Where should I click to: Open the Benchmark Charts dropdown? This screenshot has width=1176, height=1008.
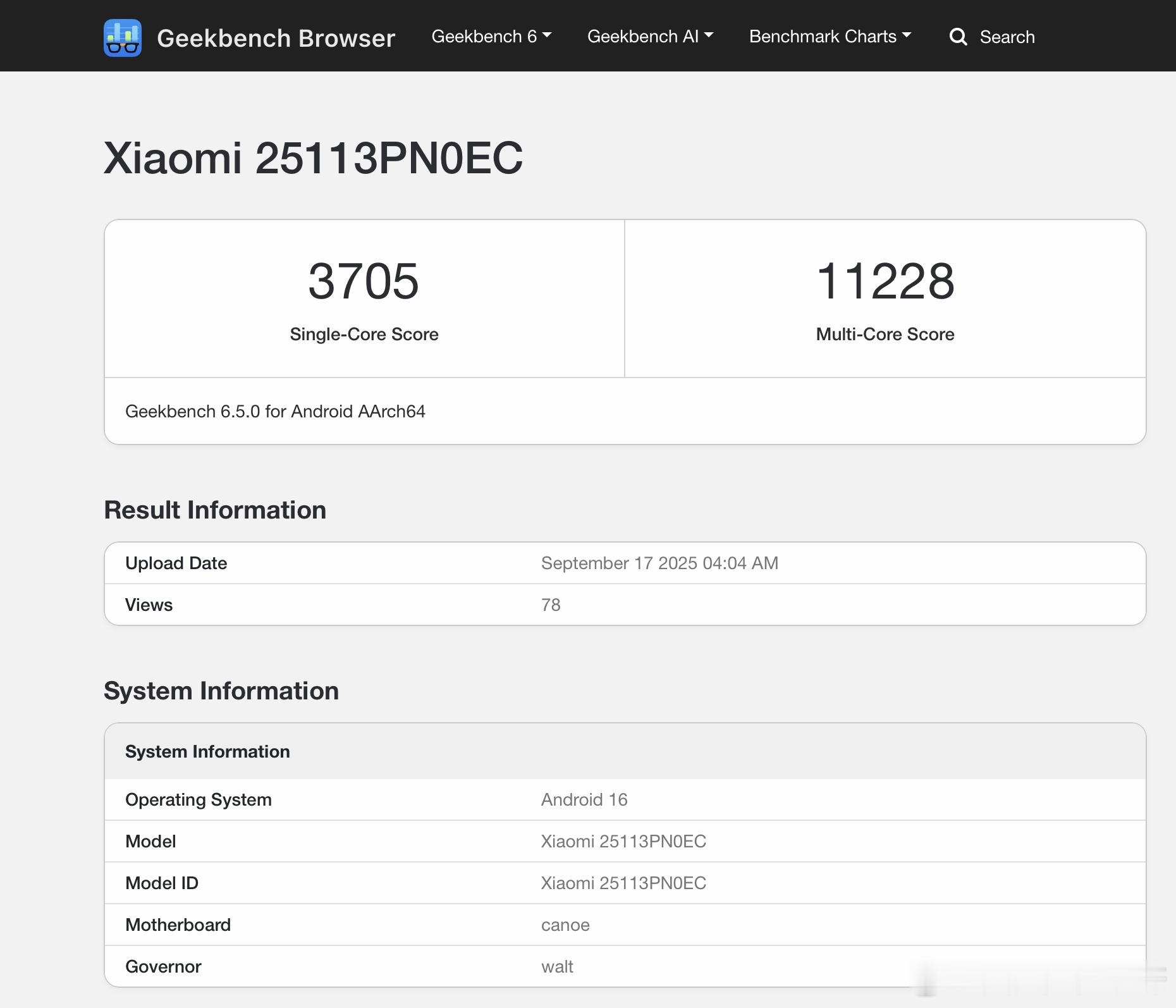[830, 37]
